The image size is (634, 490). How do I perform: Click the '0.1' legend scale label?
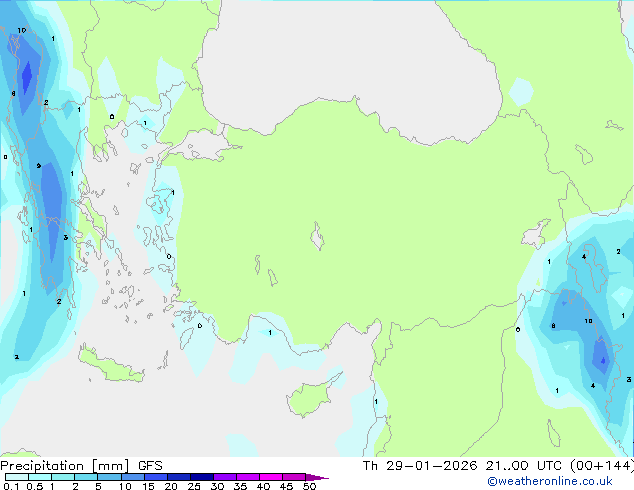click(11, 486)
